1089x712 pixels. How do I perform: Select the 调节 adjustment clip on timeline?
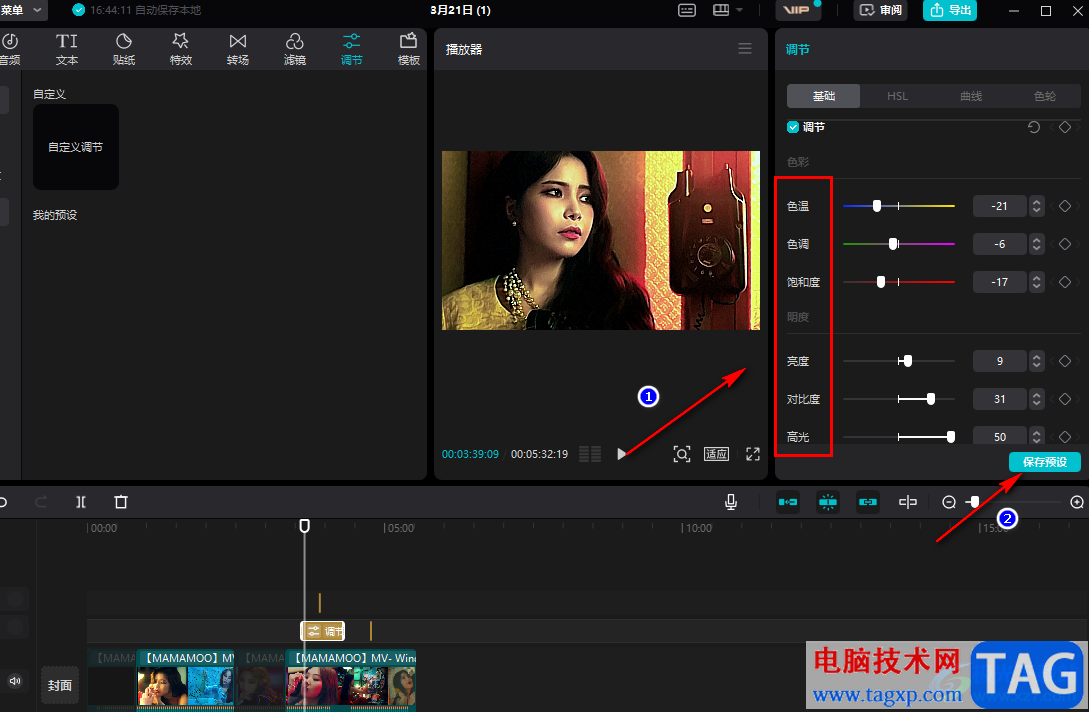(323, 631)
